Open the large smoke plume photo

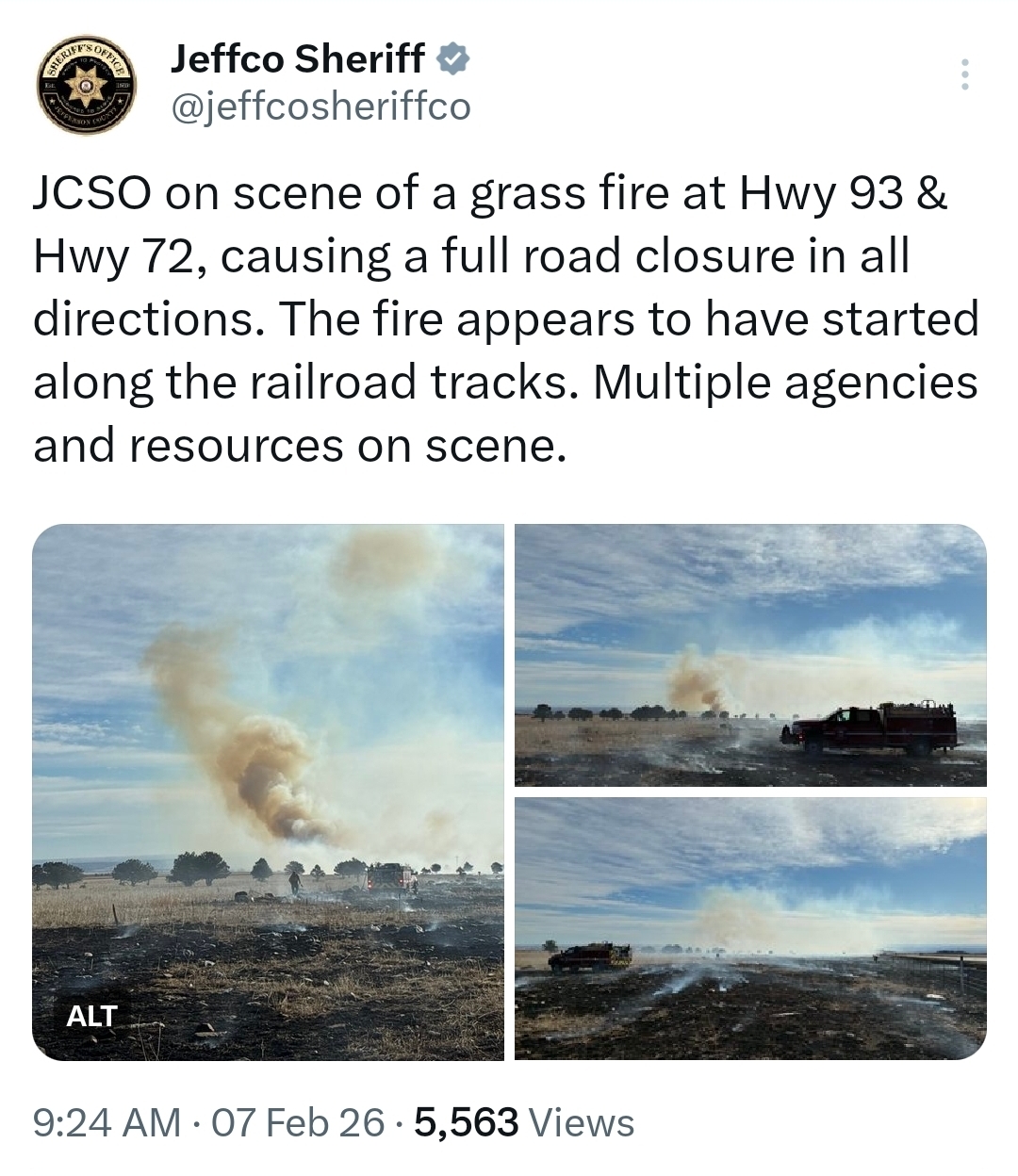[x=268, y=792]
